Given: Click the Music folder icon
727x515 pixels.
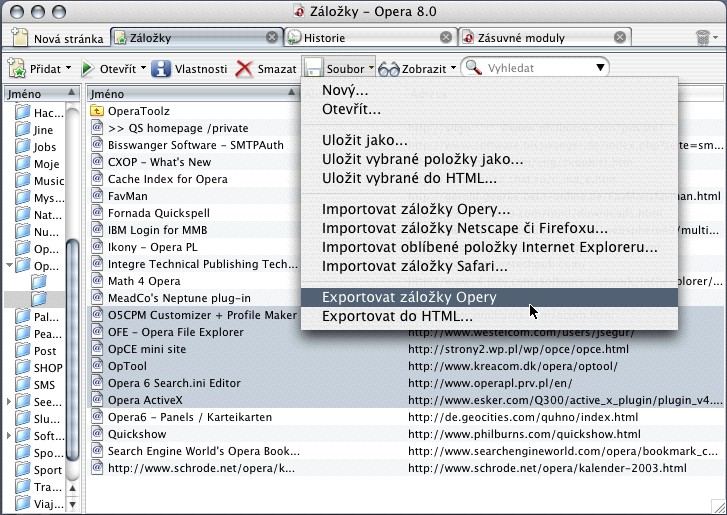Looking at the screenshot, I should click(x=22, y=180).
